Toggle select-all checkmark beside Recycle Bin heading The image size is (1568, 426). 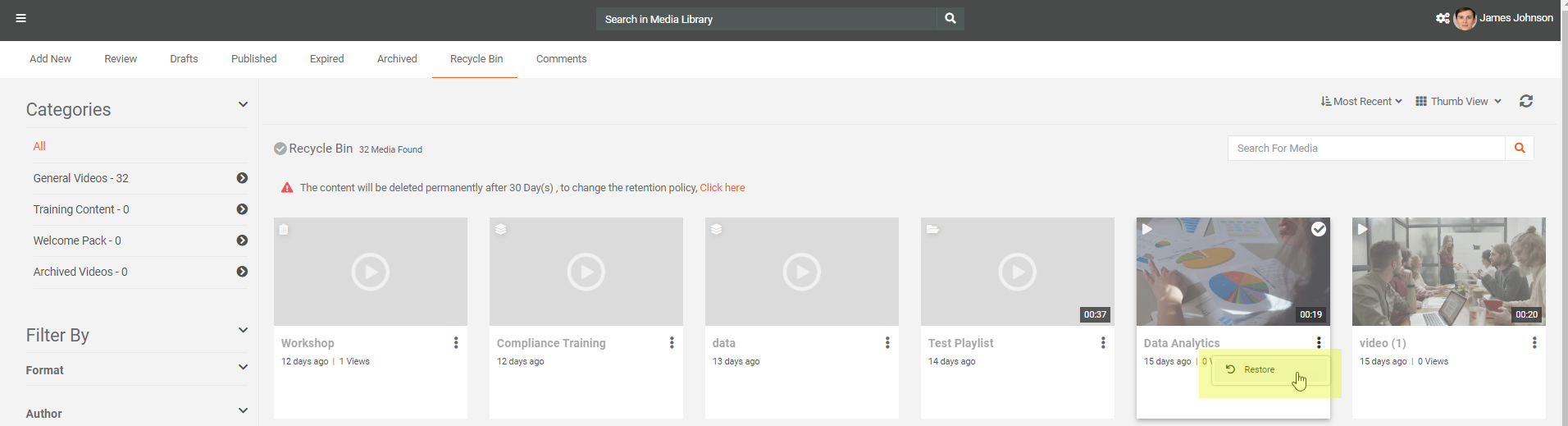(280, 149)
